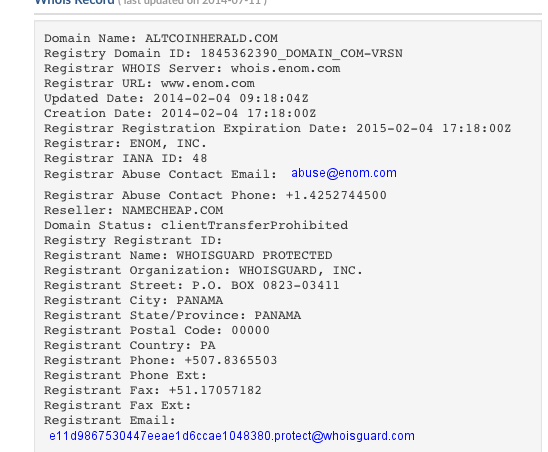Select the Registry Domain ID line
The width and height of the screenshot is (548, 452).
[x=223, y=53]
